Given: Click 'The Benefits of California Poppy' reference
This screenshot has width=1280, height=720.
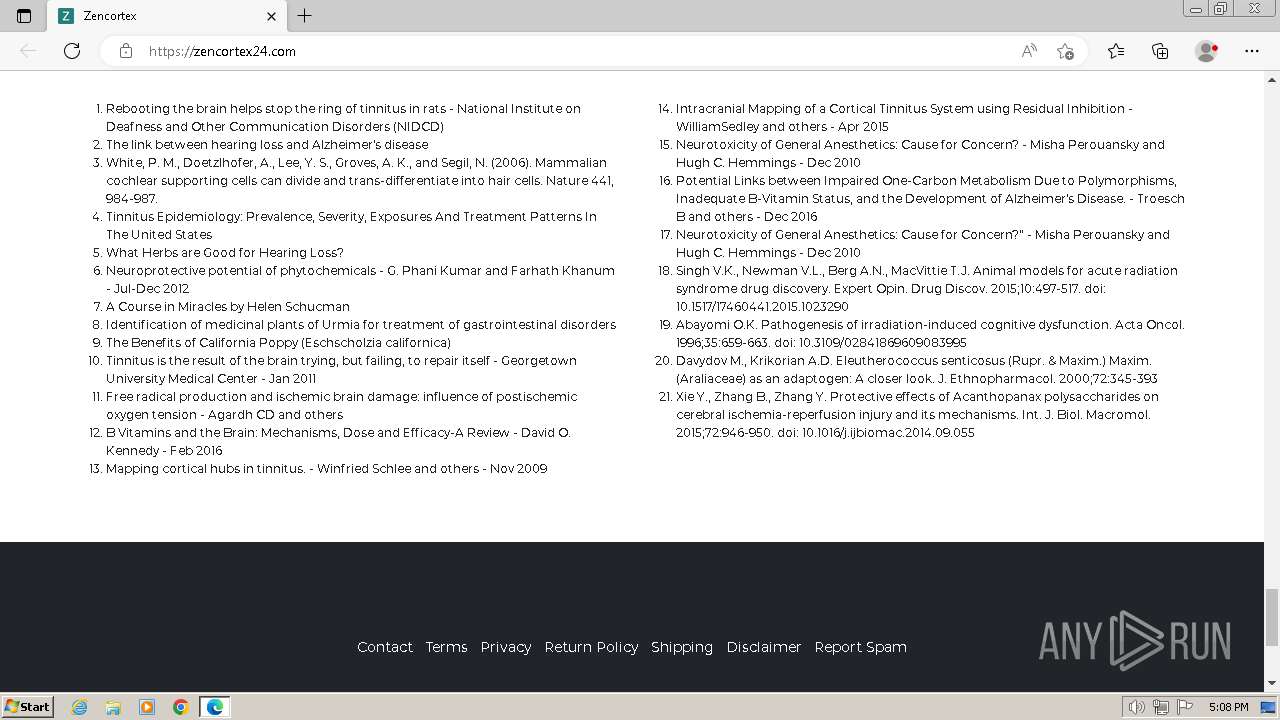Looking at the screenshot, I should click(x=278, y=343).
